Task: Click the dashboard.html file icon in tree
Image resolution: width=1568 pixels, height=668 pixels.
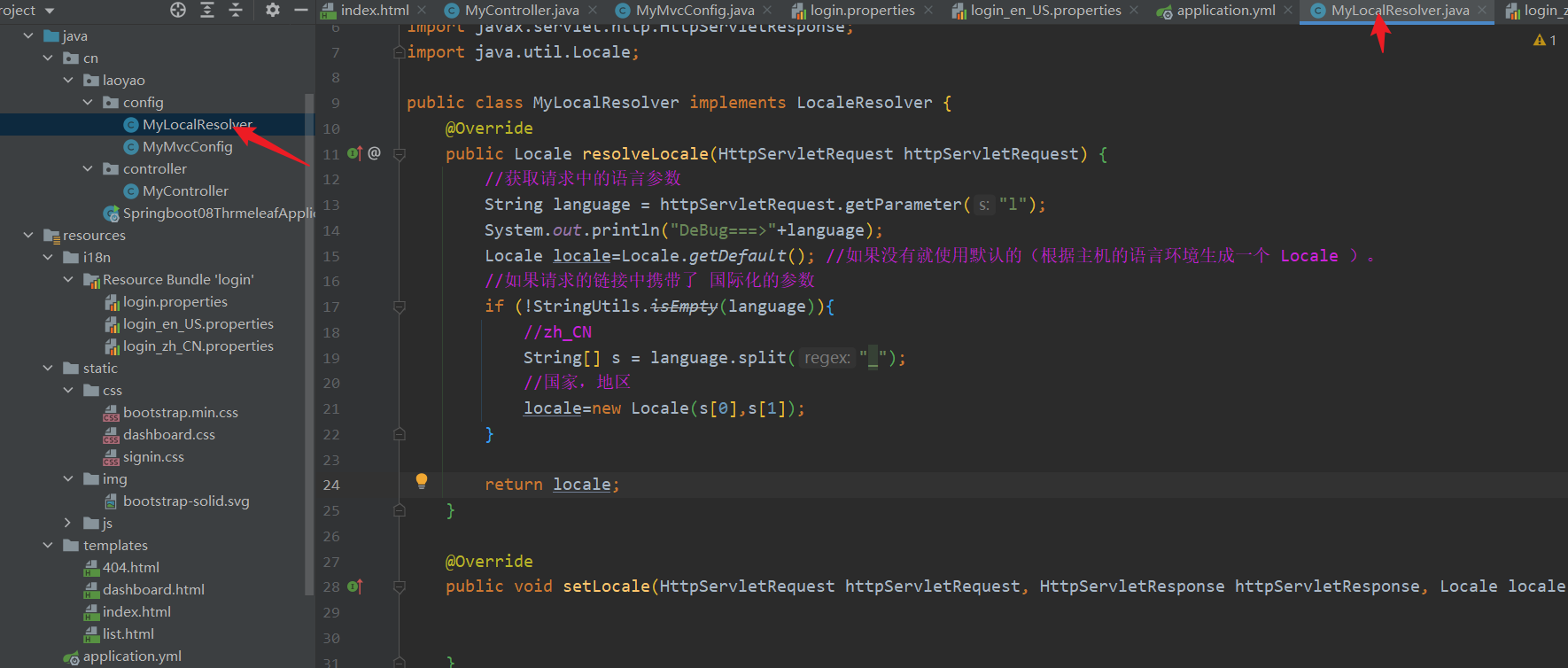Action: 91,590
